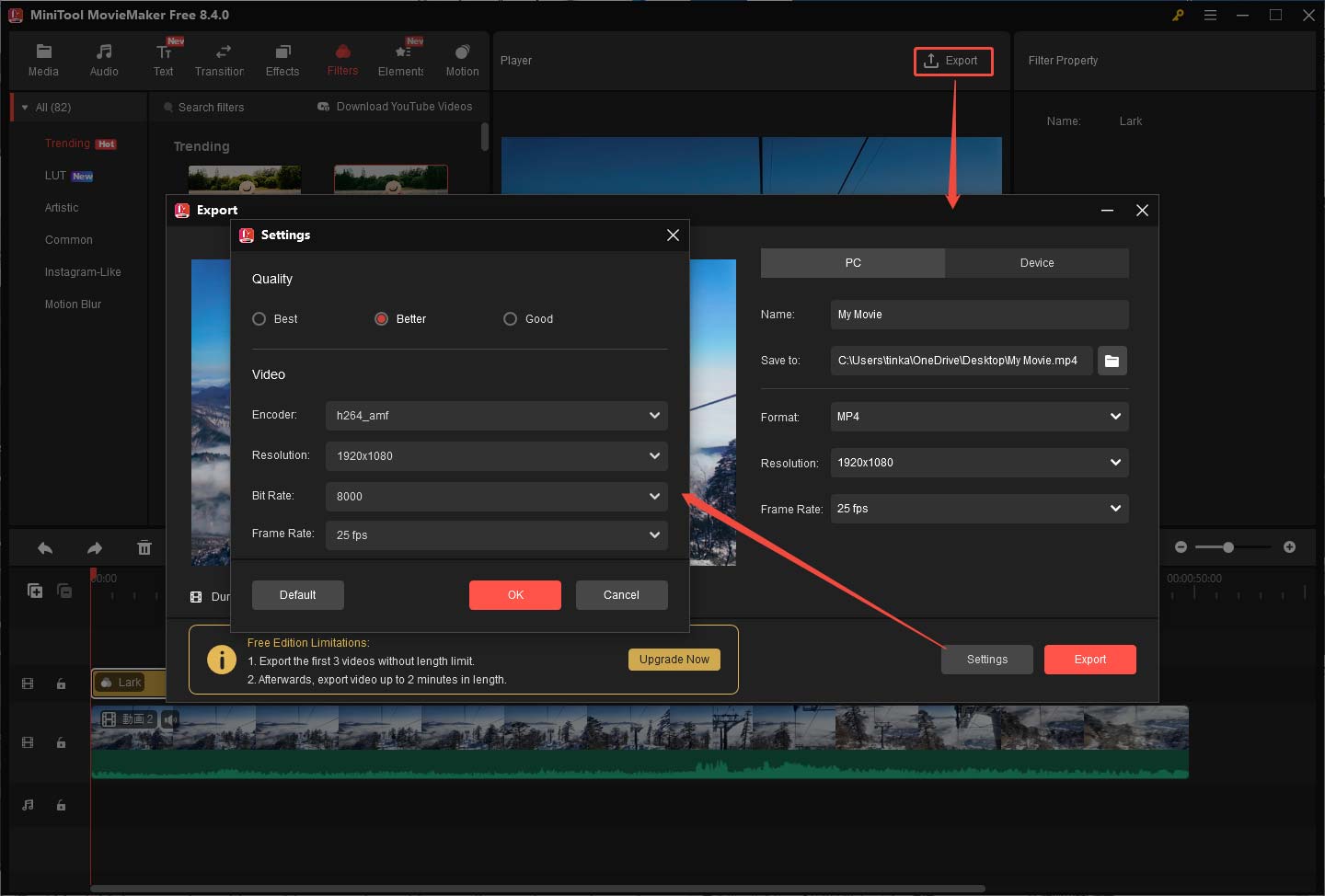
Task: Open the Media import panel
Action: pyautogui.click(x=43, y=59)
